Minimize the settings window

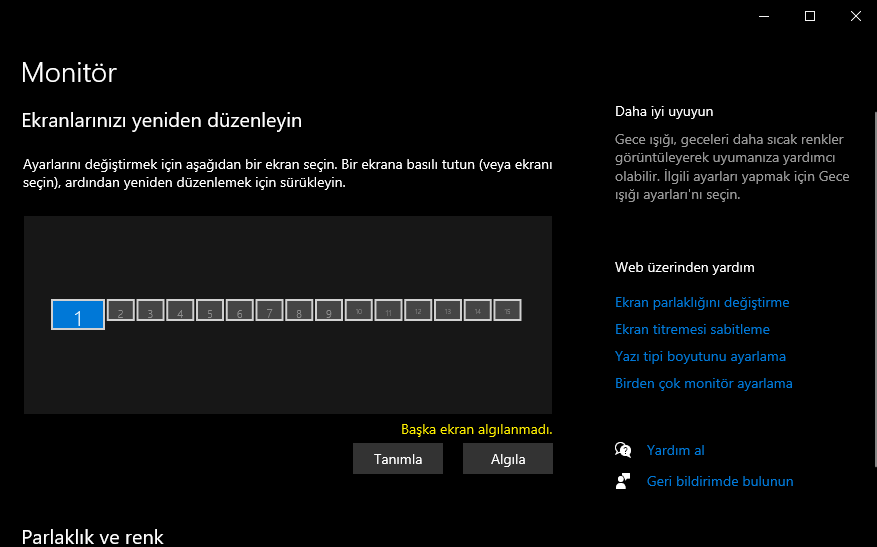(764, 16)
